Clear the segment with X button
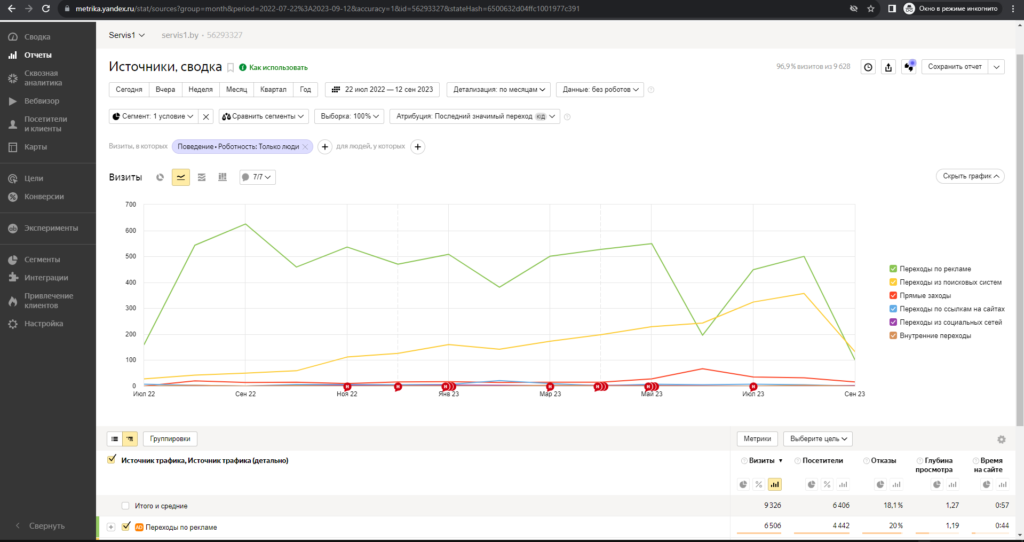Image resolution: width=1024 pixels, height=542 pixels. point(206,117)
